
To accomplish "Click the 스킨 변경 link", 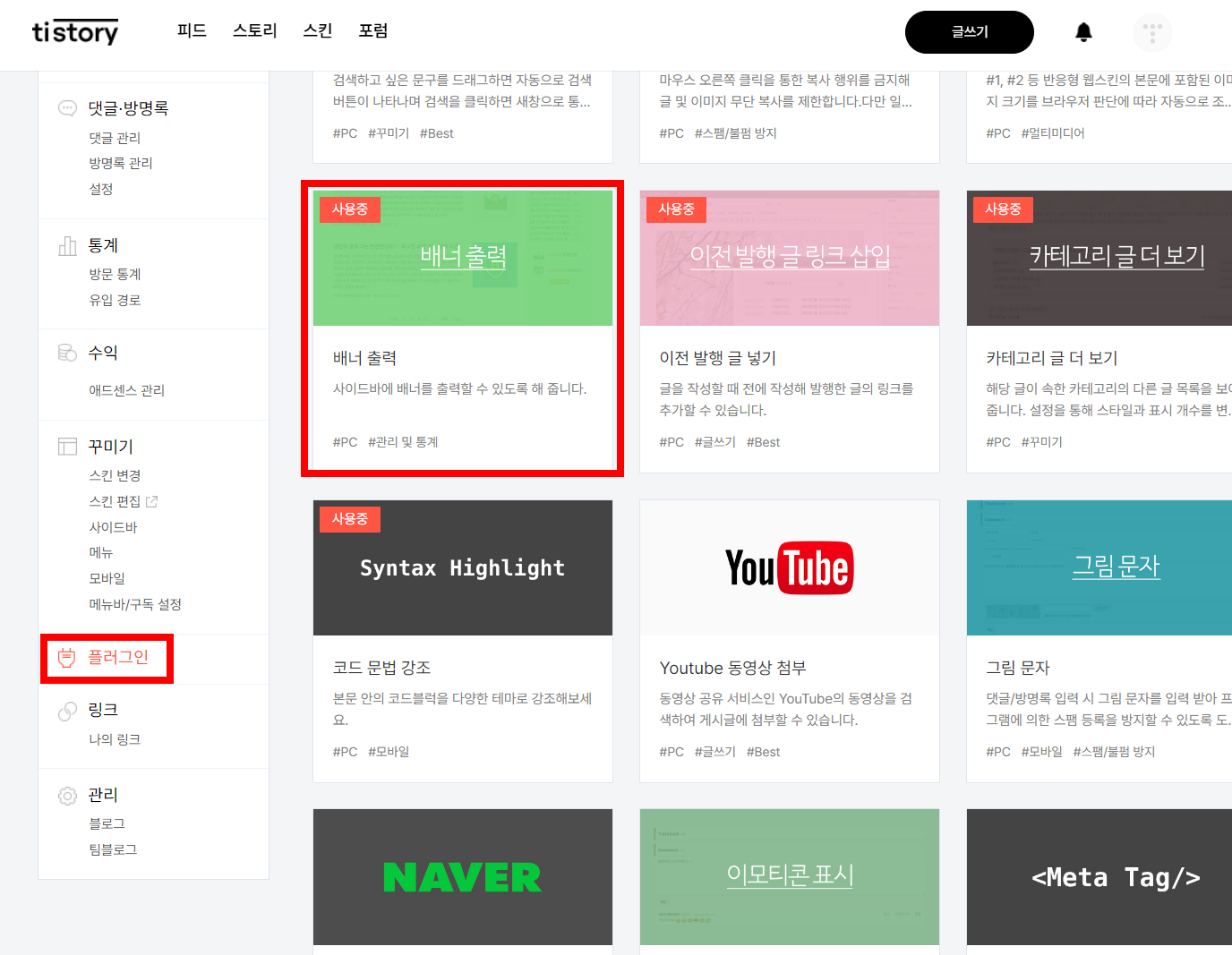I will (x=116, y=474).
